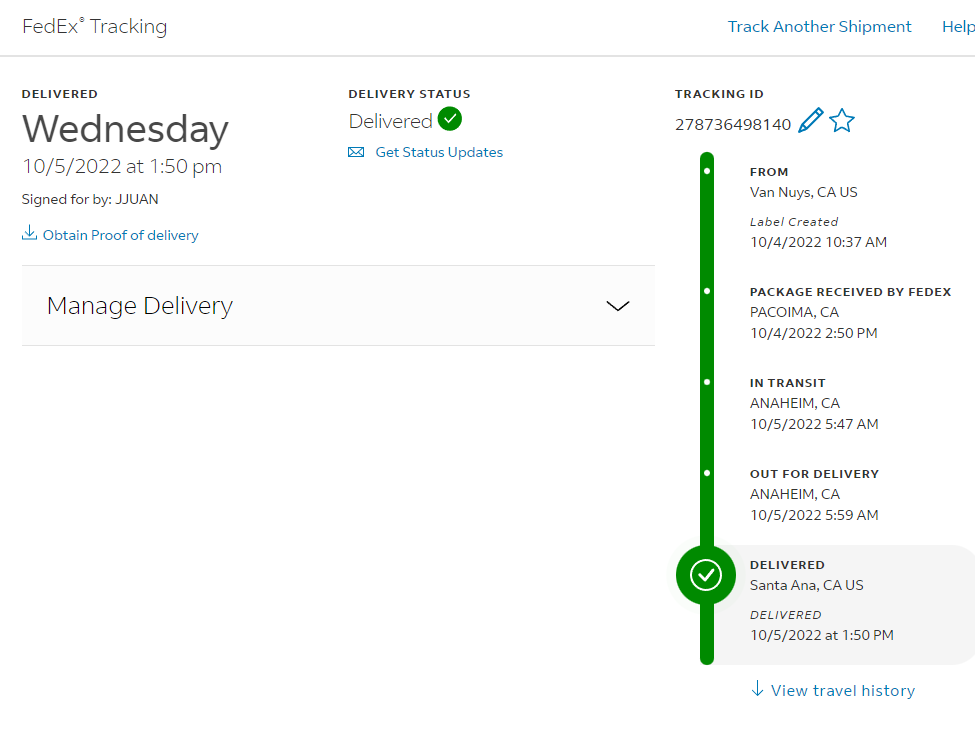
Task: Open Track Another Shipment link
Action: 820,26
